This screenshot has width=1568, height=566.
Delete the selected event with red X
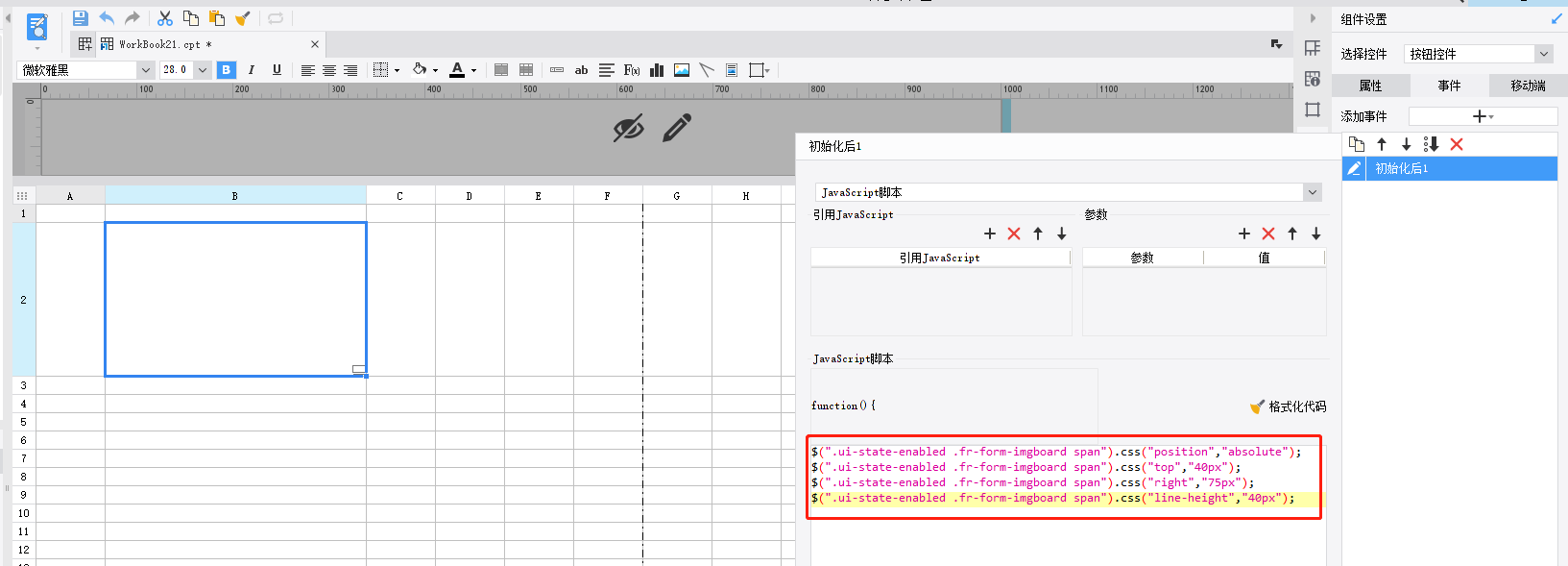[1457, 144]
